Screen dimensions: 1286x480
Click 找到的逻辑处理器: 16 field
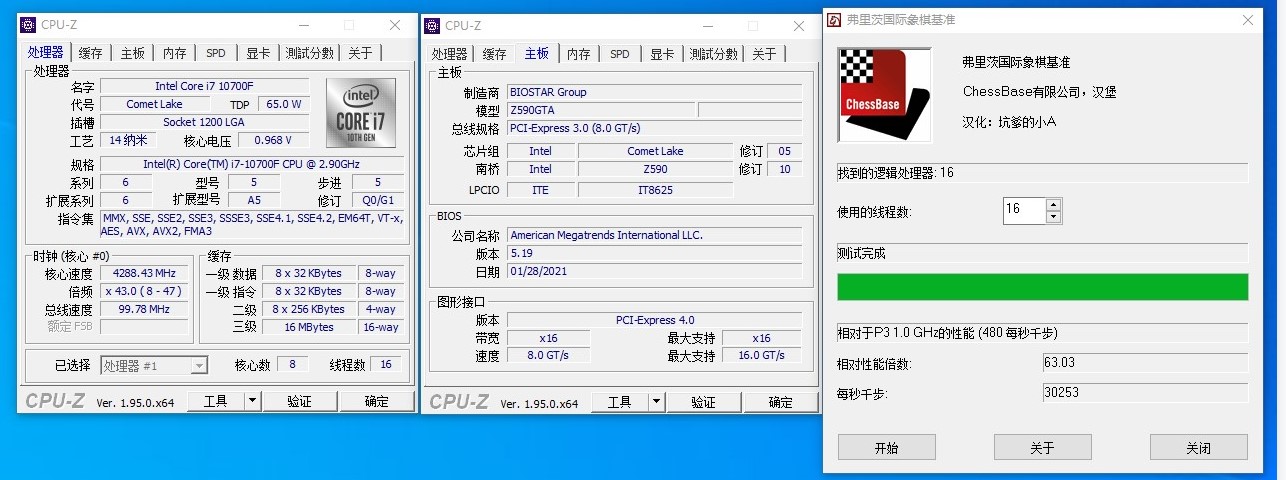coord(1043,173)
